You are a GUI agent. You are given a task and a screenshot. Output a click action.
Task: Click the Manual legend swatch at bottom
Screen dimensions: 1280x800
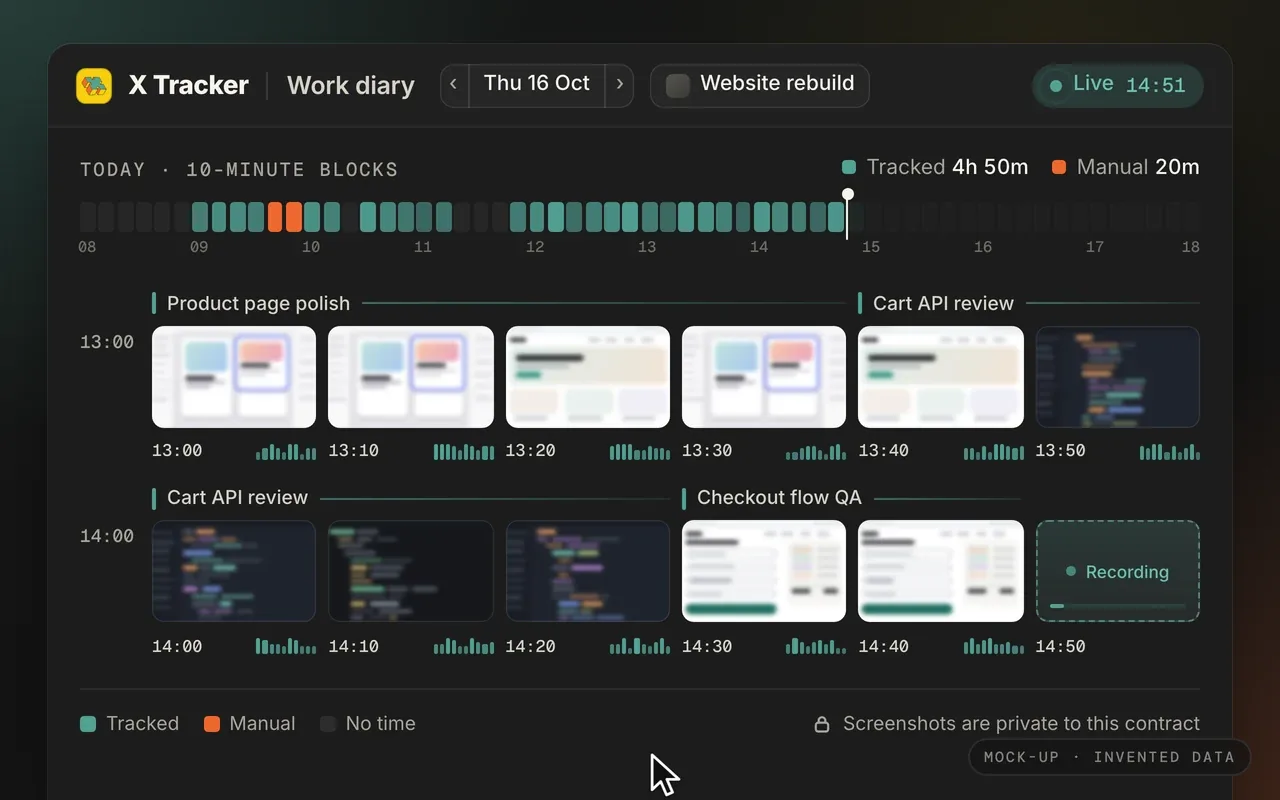[x=212, y=724]
